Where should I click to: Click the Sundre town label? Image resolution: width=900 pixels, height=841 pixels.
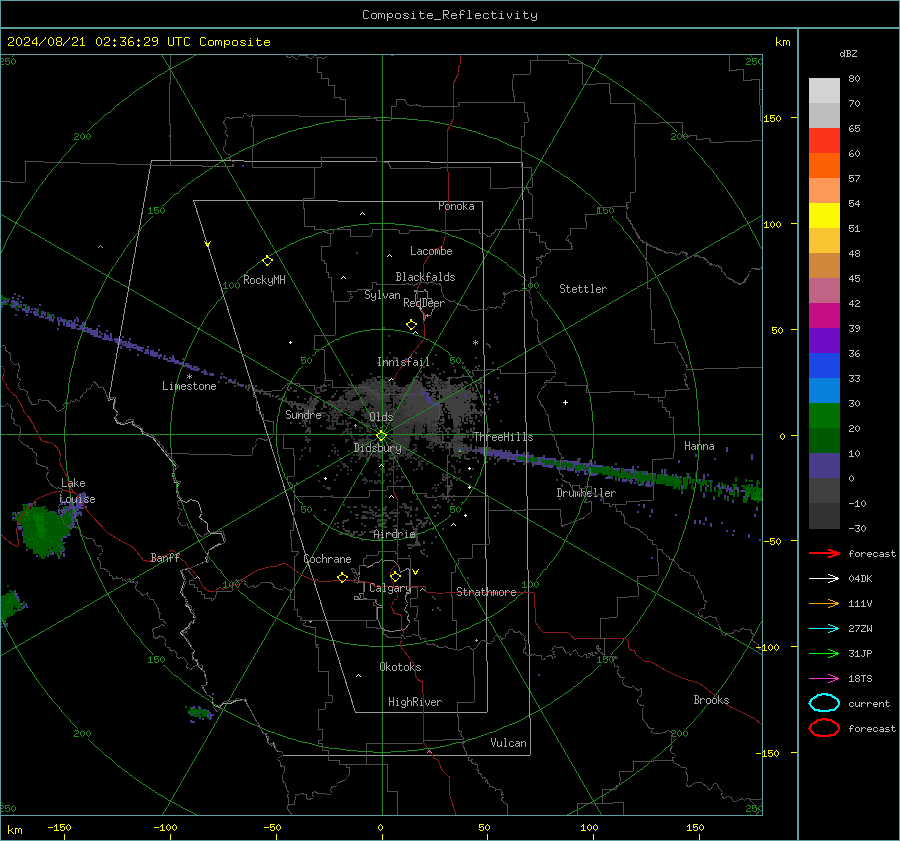[x=303, y=414]
